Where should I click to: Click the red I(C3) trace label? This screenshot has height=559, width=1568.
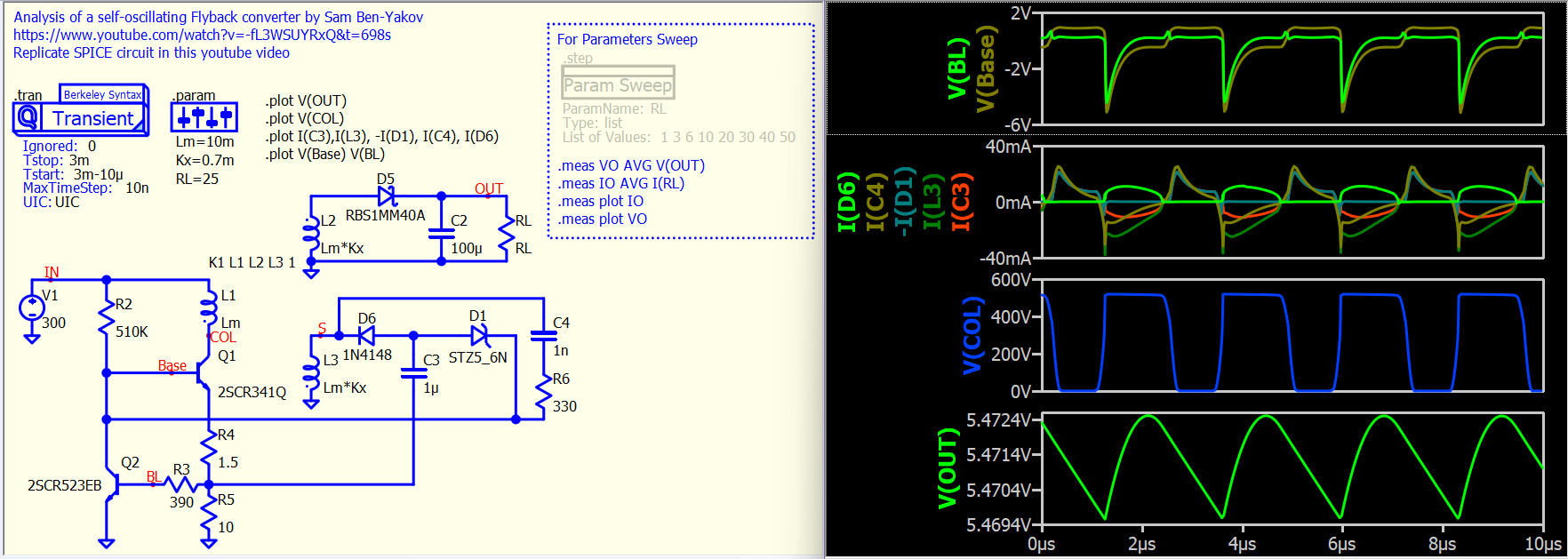click(961, 202)
